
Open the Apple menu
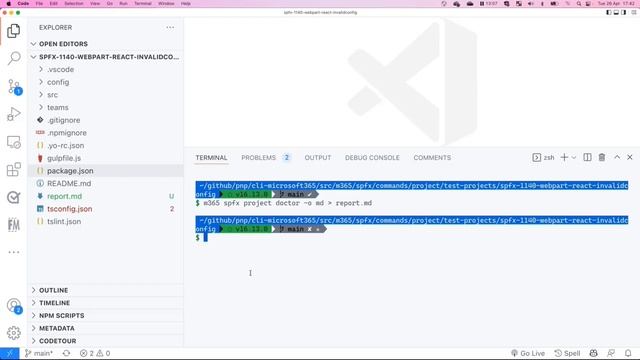click(x=9, y=3)
